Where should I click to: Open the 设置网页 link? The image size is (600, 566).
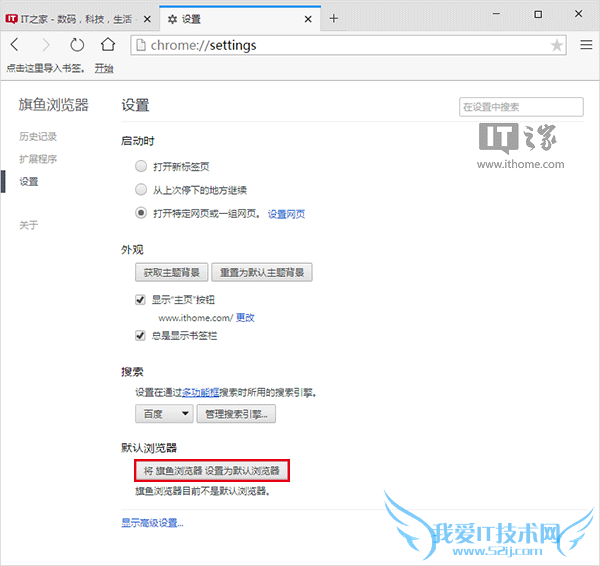286,214
